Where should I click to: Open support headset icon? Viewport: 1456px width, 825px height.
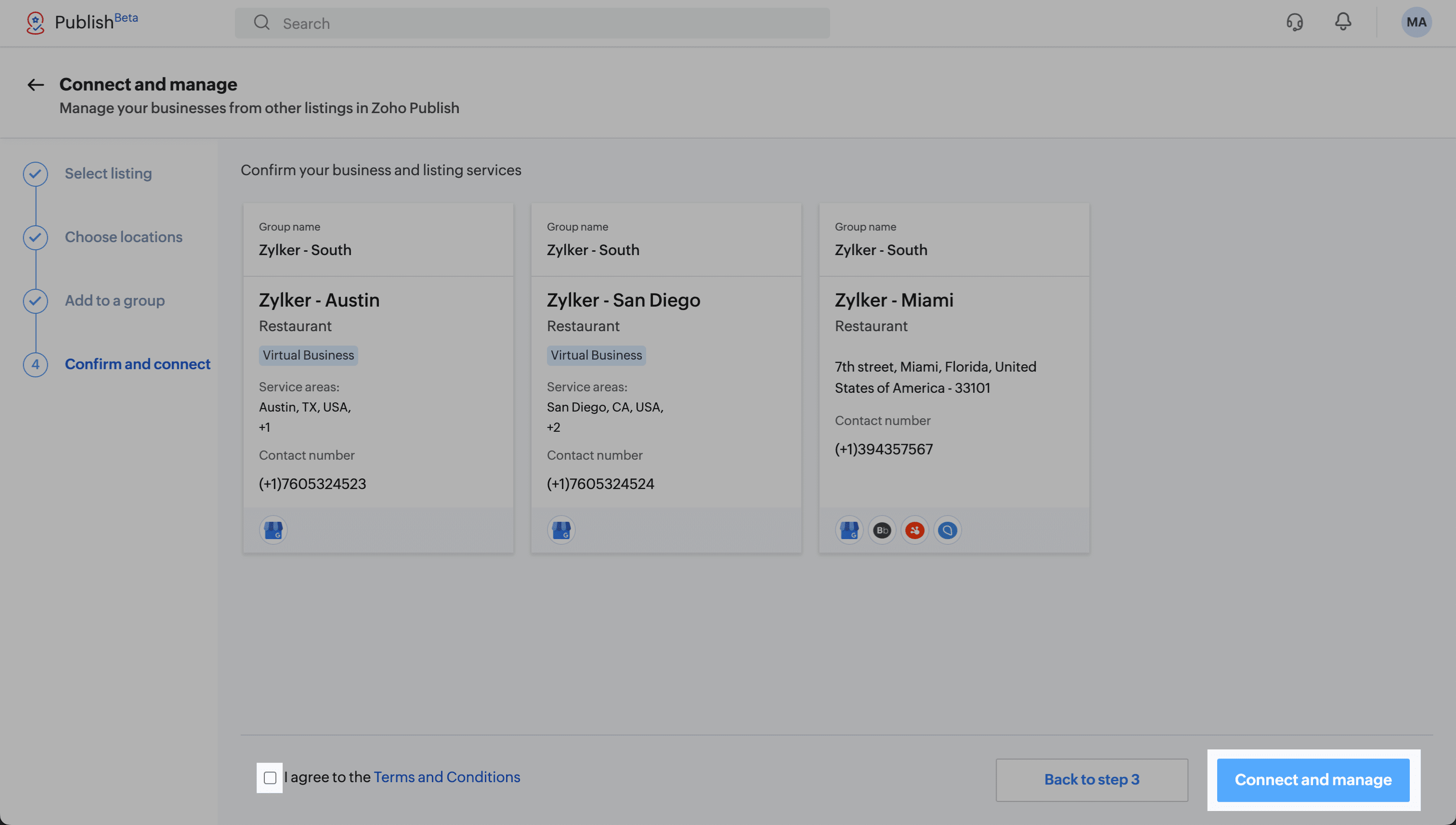(x=1295, y=22)
